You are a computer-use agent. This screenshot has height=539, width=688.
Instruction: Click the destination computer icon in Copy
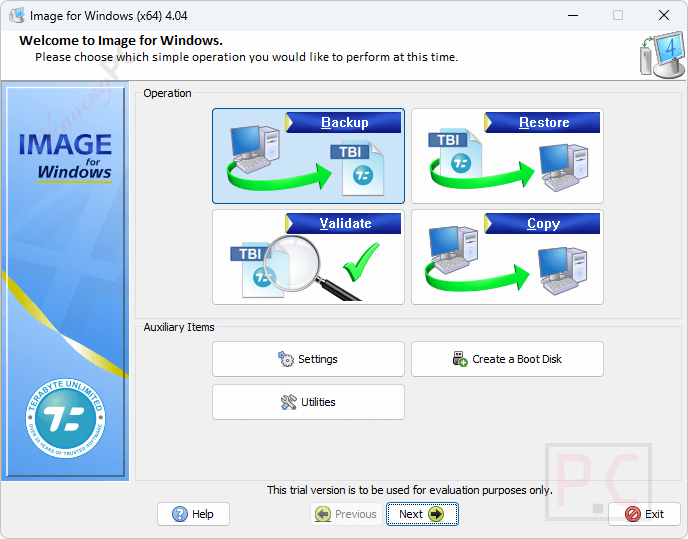tap(563, 270)
